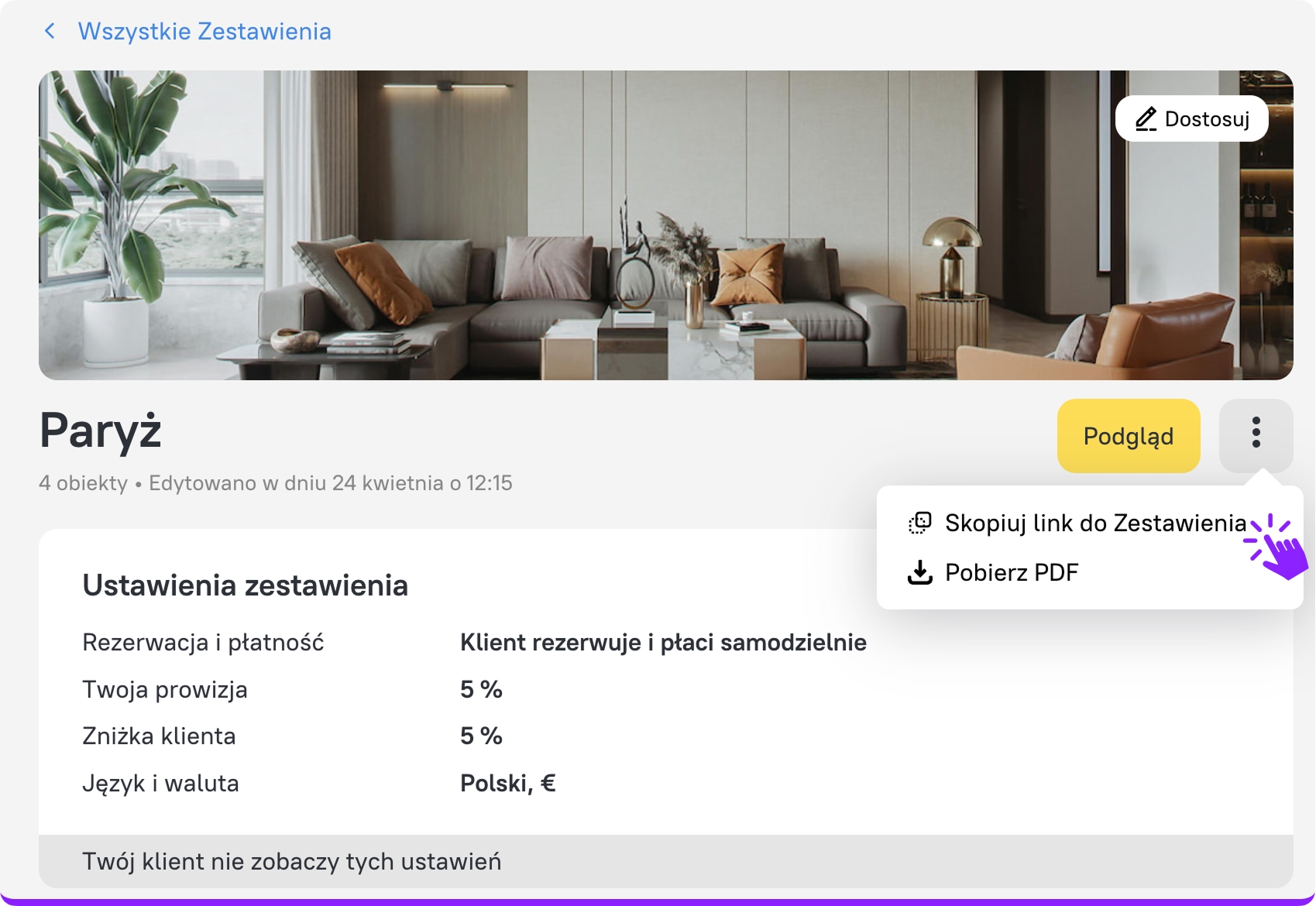Open the Wszystkie Zestawienia link
Image resolution: width=1316 pixels, height=906 pixels.
pyautogui.click(x=204, y=31)
